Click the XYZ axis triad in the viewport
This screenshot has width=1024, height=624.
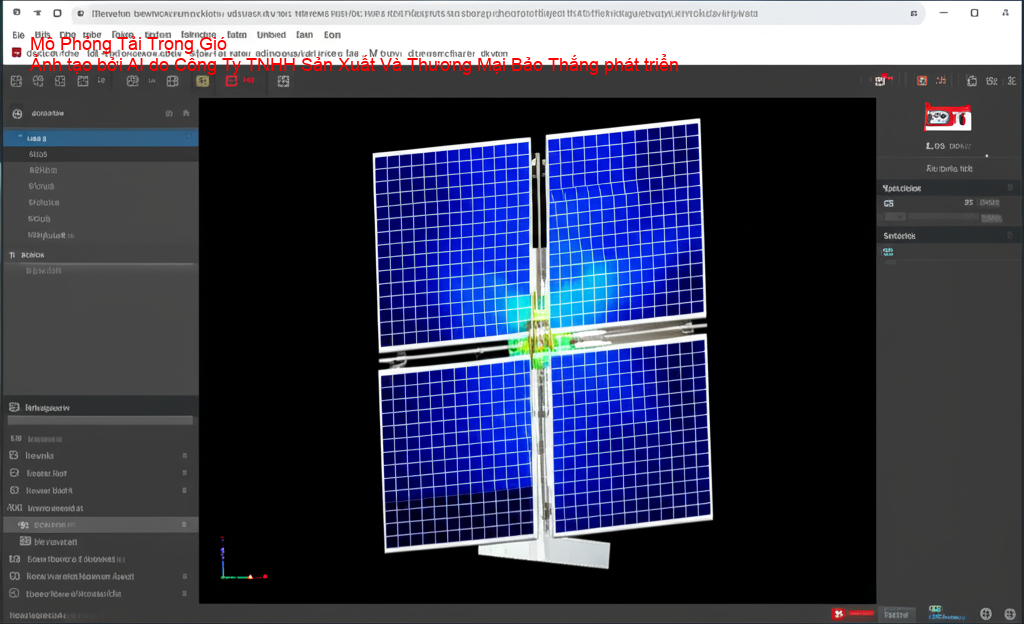(x=243, y=559)
